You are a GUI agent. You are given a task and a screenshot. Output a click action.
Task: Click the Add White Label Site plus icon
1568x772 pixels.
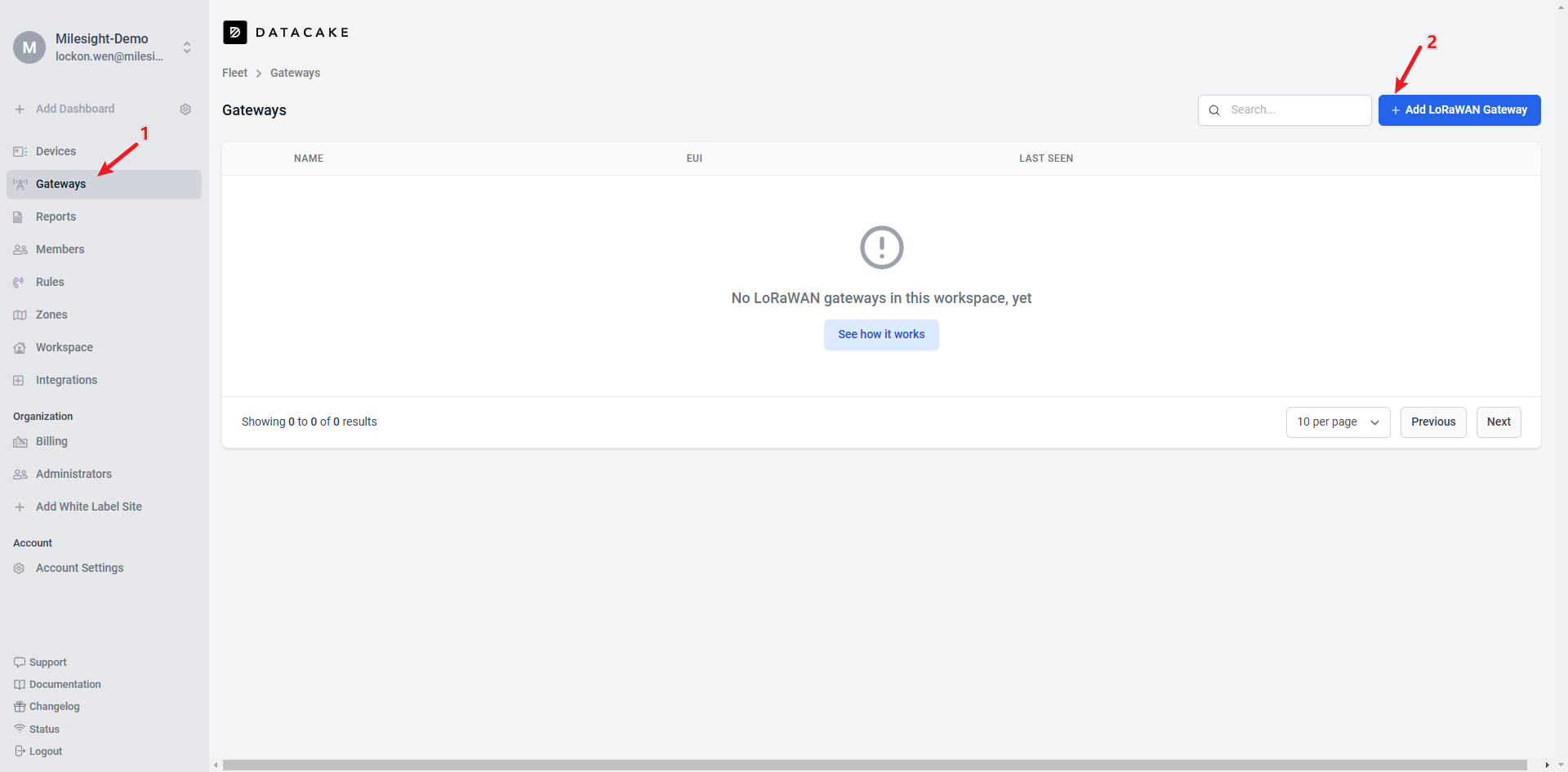[20, 507]
